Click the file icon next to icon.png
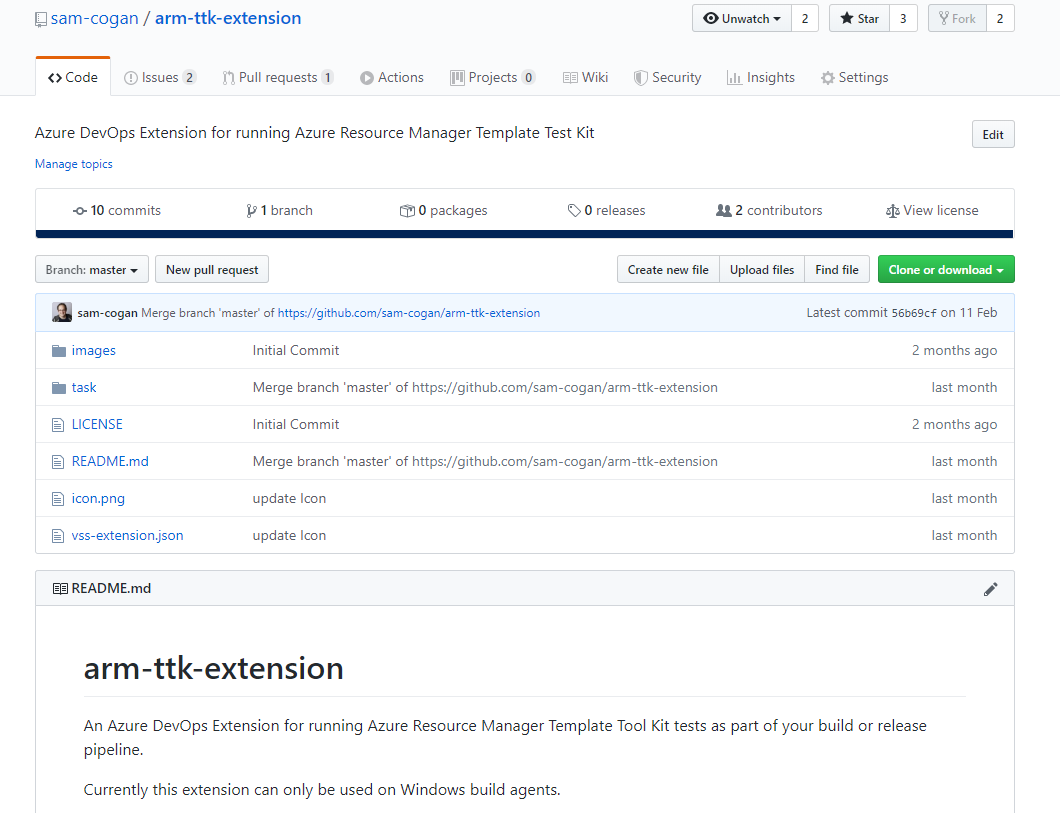The height and width of the screenshot is (813, 1060). tap(58, 499)
